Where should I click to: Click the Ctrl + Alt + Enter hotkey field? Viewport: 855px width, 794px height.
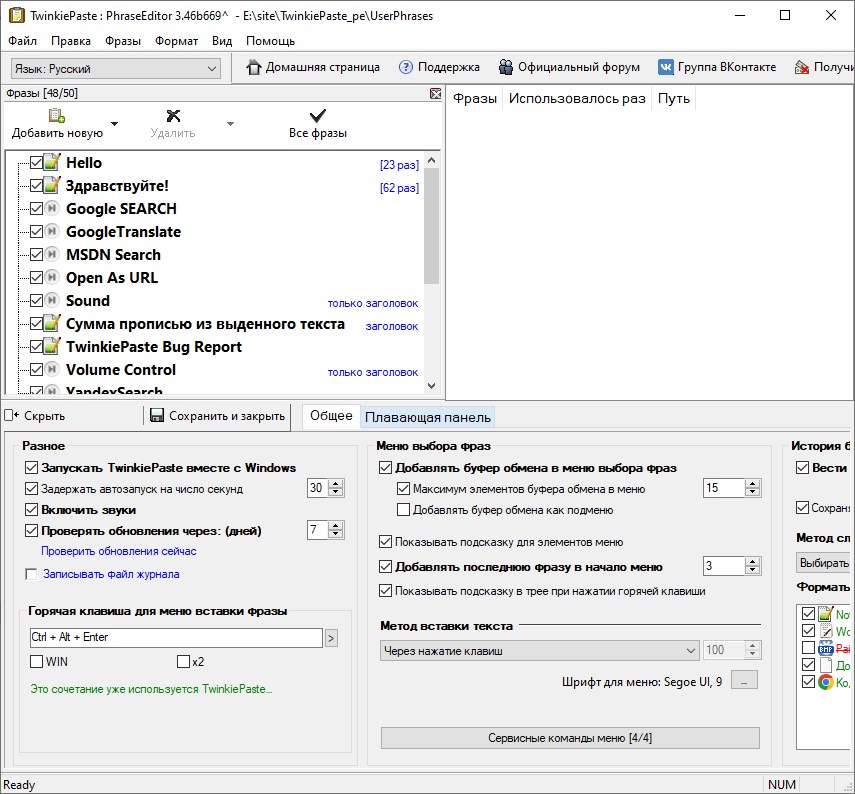[176, 637]
